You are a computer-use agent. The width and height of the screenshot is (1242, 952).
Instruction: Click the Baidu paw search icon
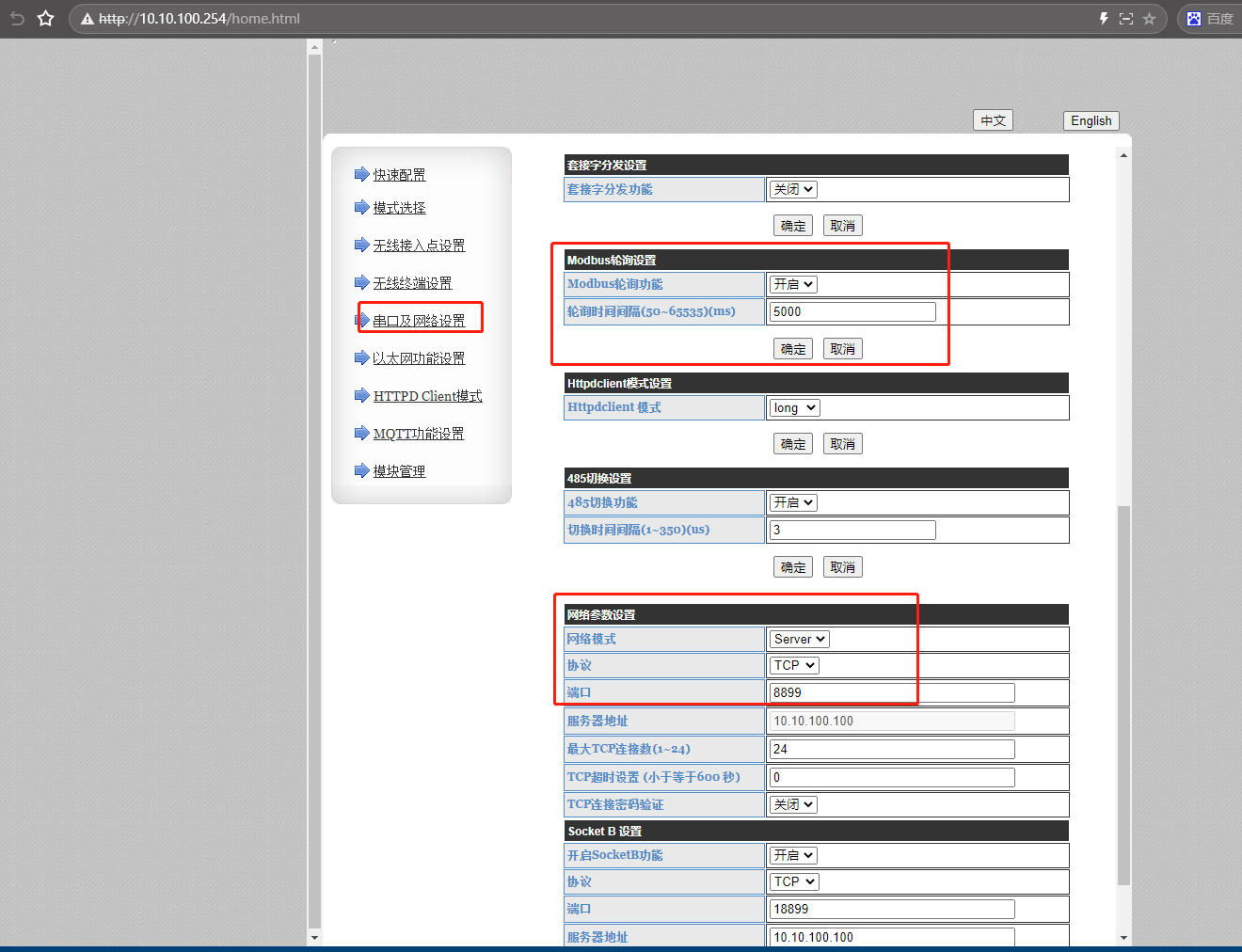(x=1194, y=19)
